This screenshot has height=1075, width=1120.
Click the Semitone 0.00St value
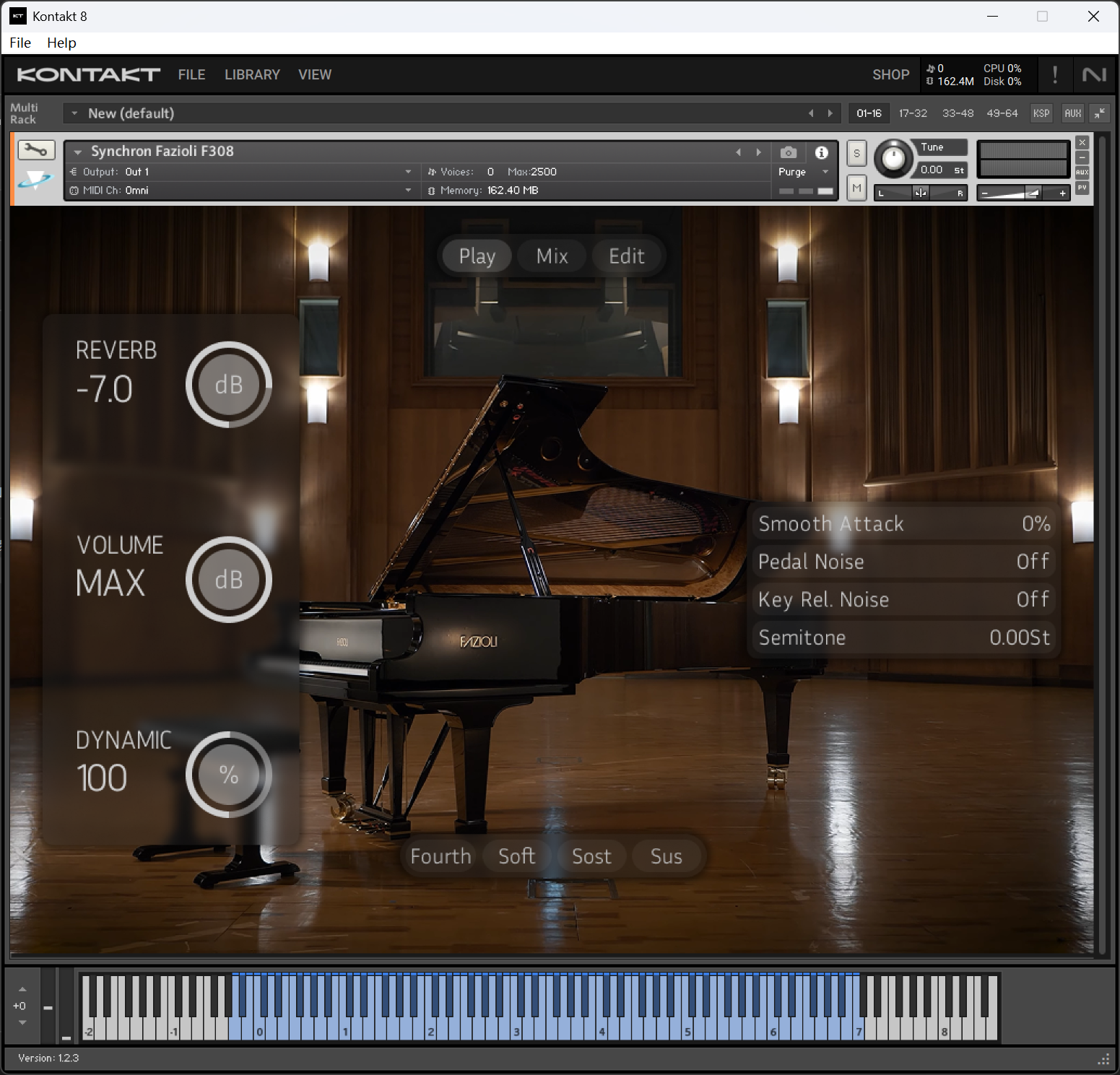point(1020,637)
